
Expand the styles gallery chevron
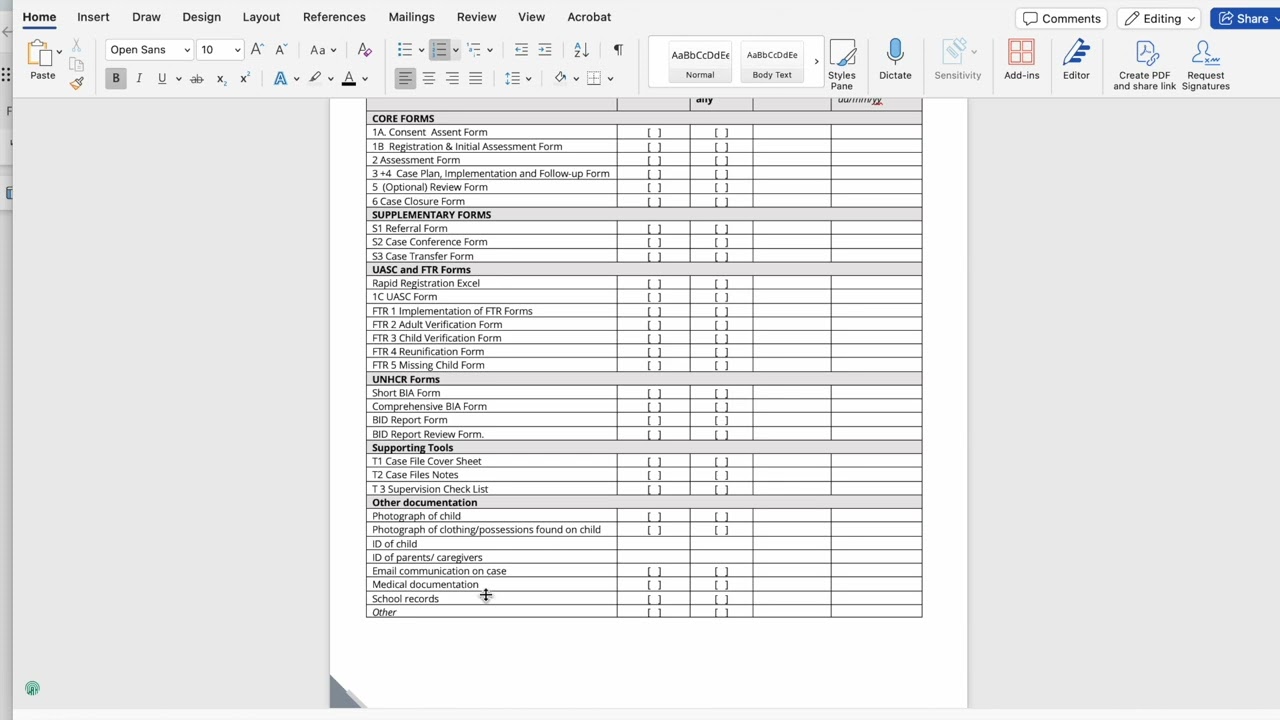(816, 62)
